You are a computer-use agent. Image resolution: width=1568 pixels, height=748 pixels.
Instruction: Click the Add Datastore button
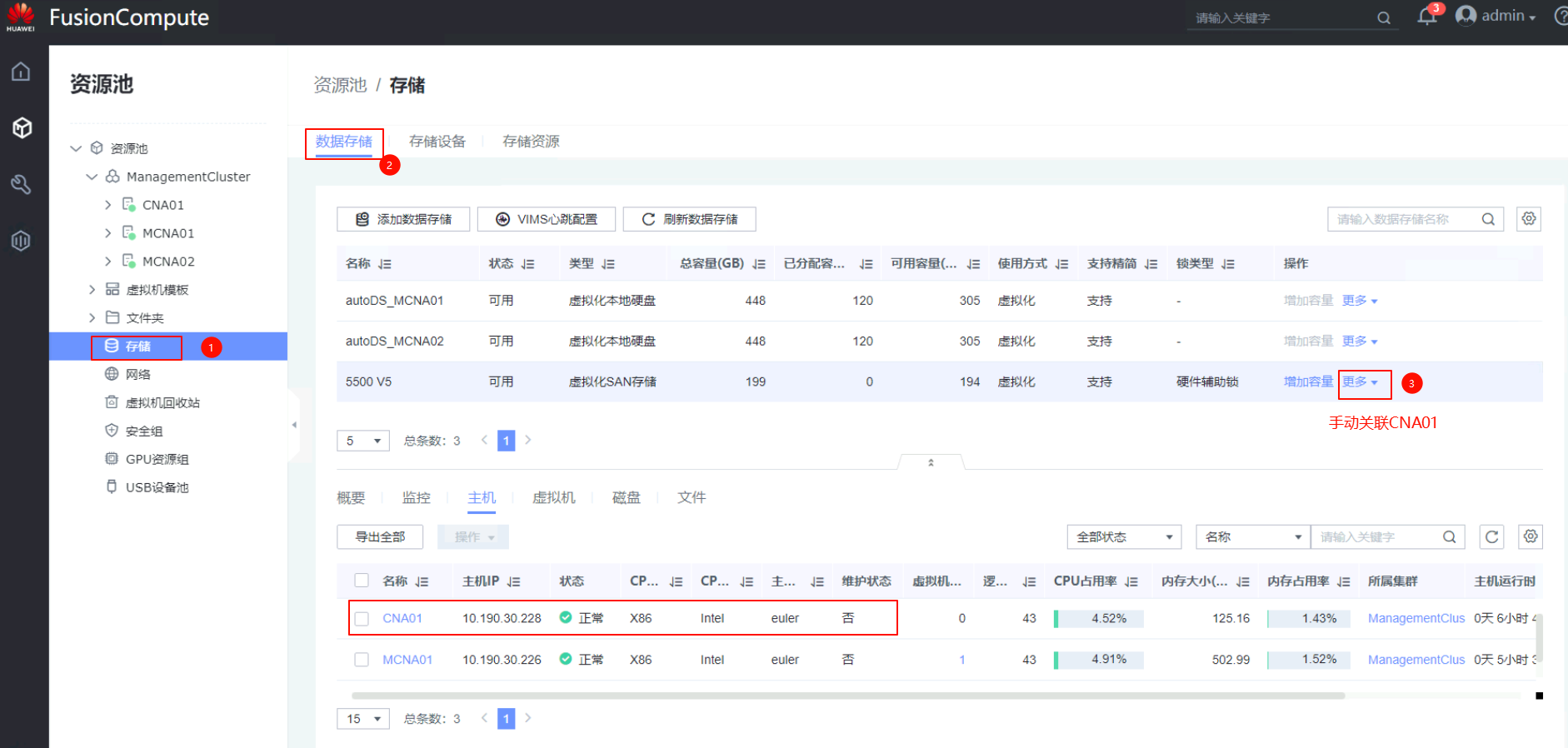[403, 219]
